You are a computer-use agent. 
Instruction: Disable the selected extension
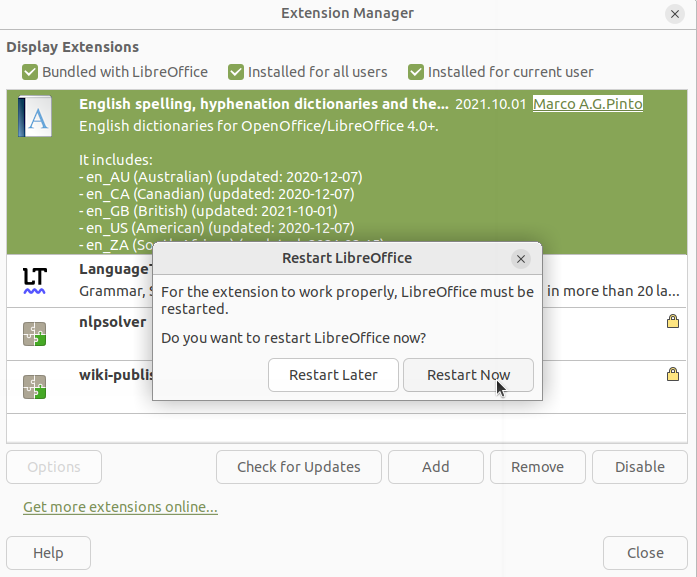tap(640, 467)
